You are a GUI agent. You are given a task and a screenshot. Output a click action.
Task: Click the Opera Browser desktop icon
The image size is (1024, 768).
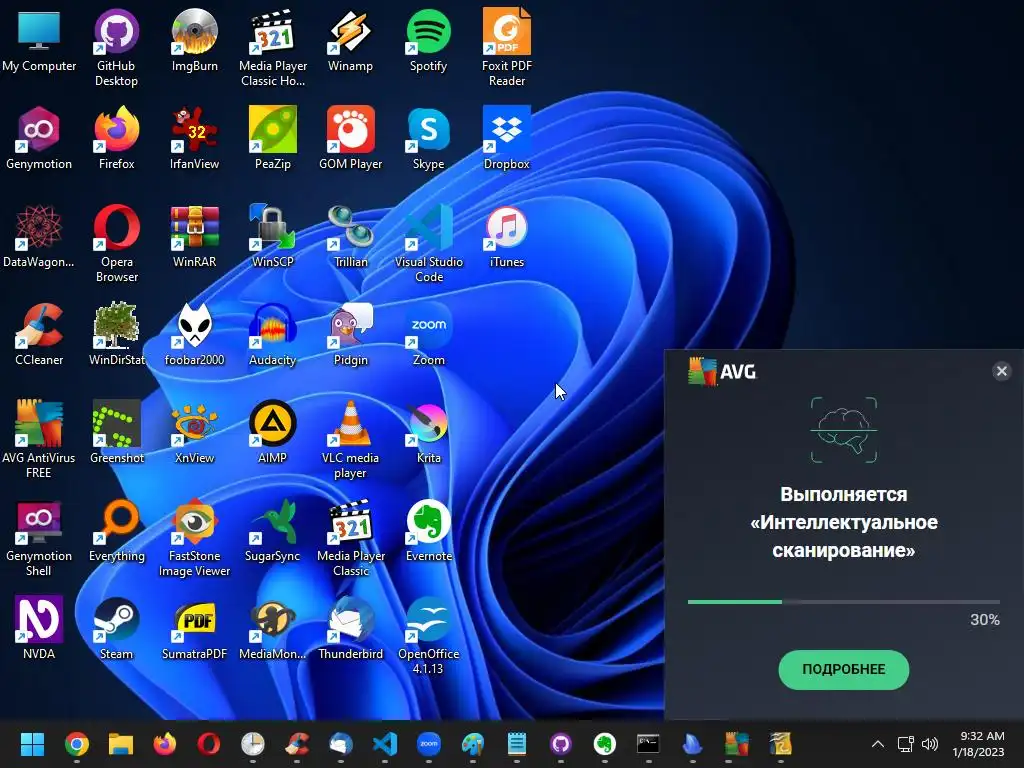coord(116,243)
